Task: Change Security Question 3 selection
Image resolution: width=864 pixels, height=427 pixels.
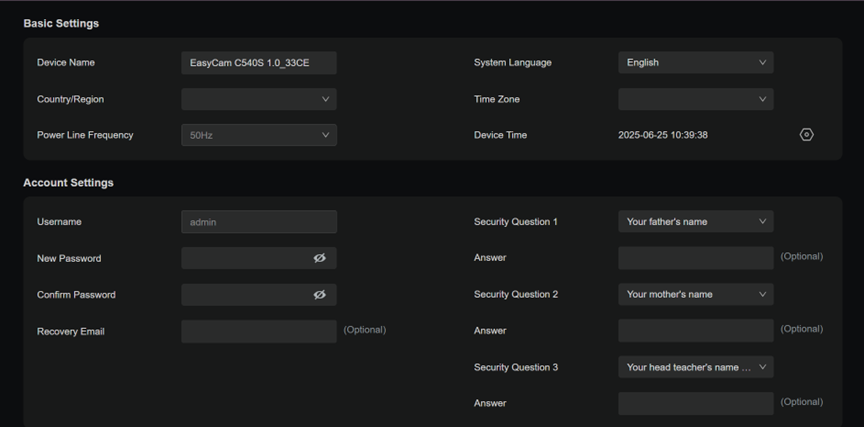Action: click(x=696, y=367)
